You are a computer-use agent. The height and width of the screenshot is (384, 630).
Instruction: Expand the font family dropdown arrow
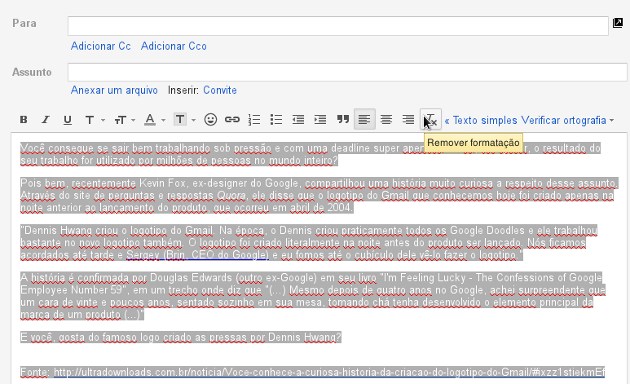[103, 120]
